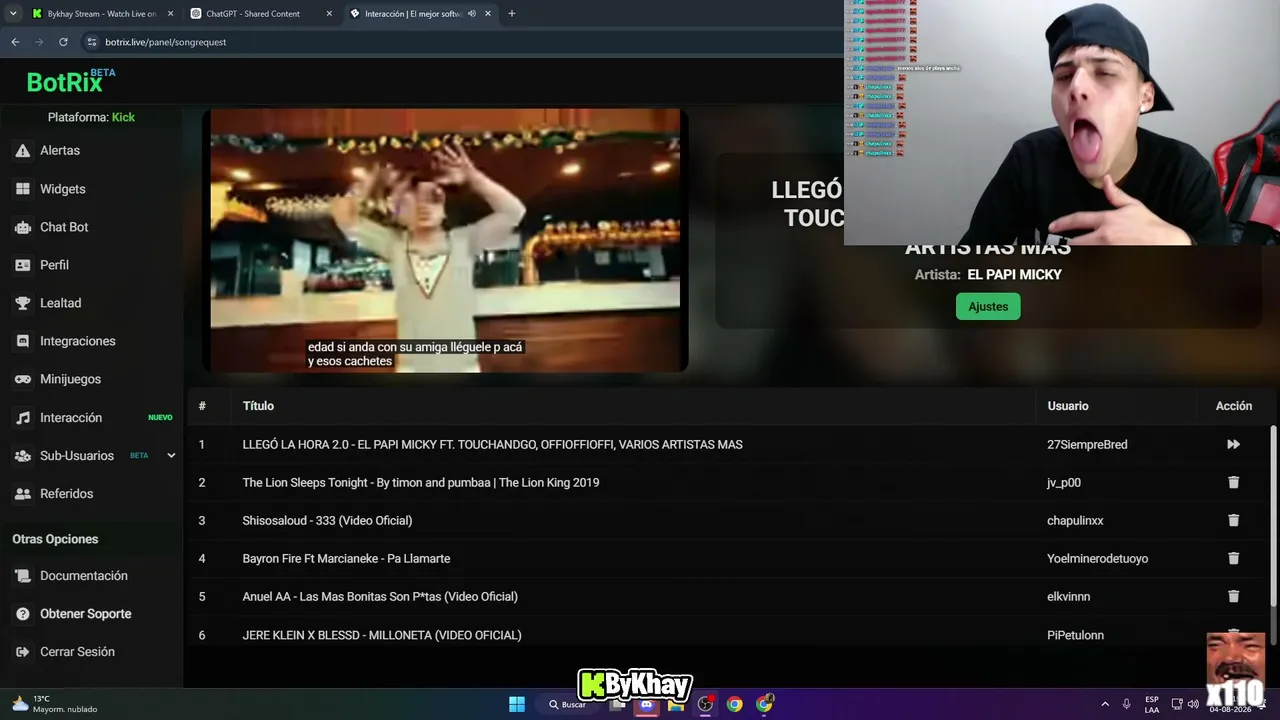Log out via Cerrar Sesión
Image resolution: width=1280 pixels, height=720 pixels.
(x=77, y=652)
